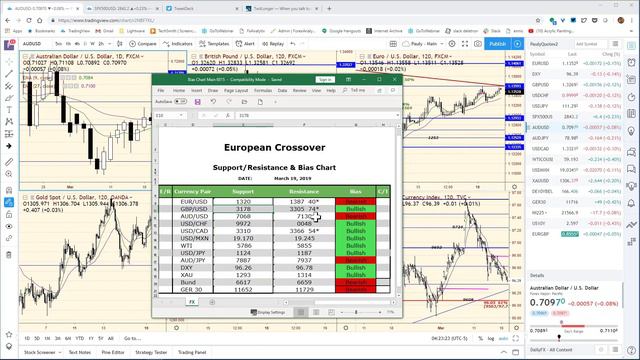
Task: Start bar Replay mode
Action: coord(273,44)
